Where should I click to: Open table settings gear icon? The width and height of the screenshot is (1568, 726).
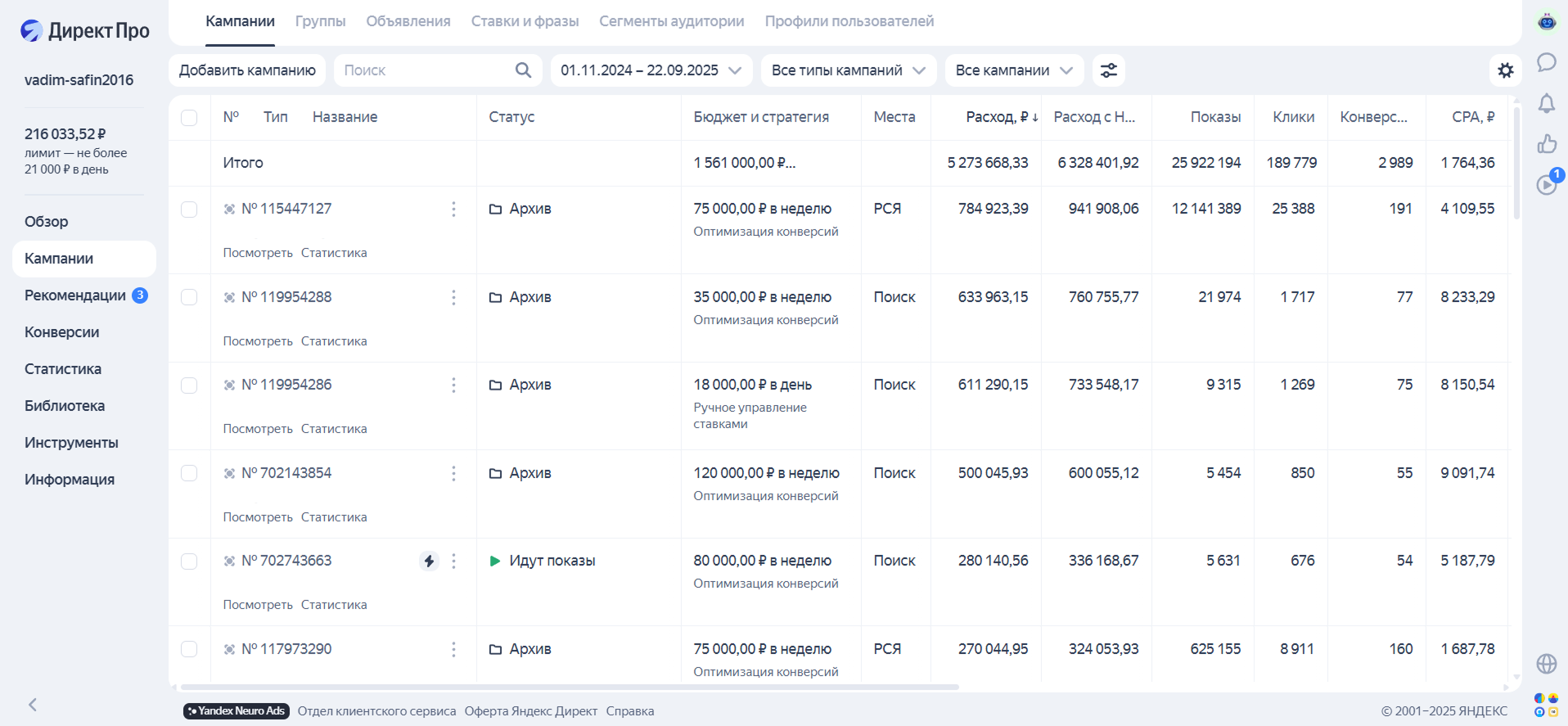(x=1506, y=70)
